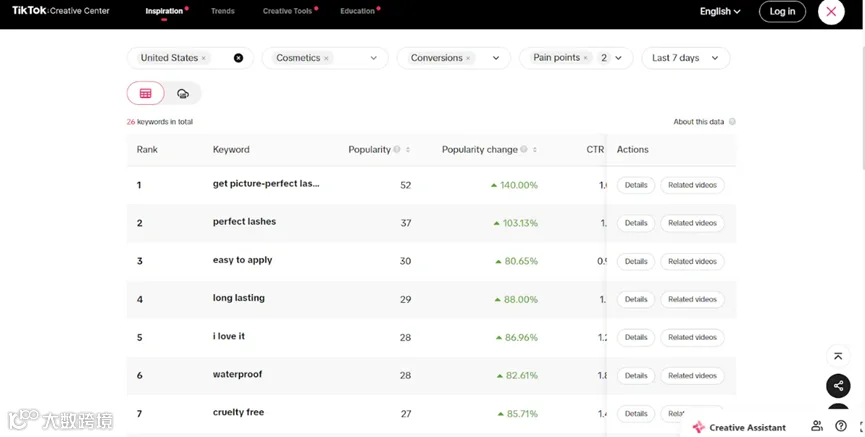Screen dimensions: 865x437
Task: Open the Trends tab
Action: click(x=223, y=11)
